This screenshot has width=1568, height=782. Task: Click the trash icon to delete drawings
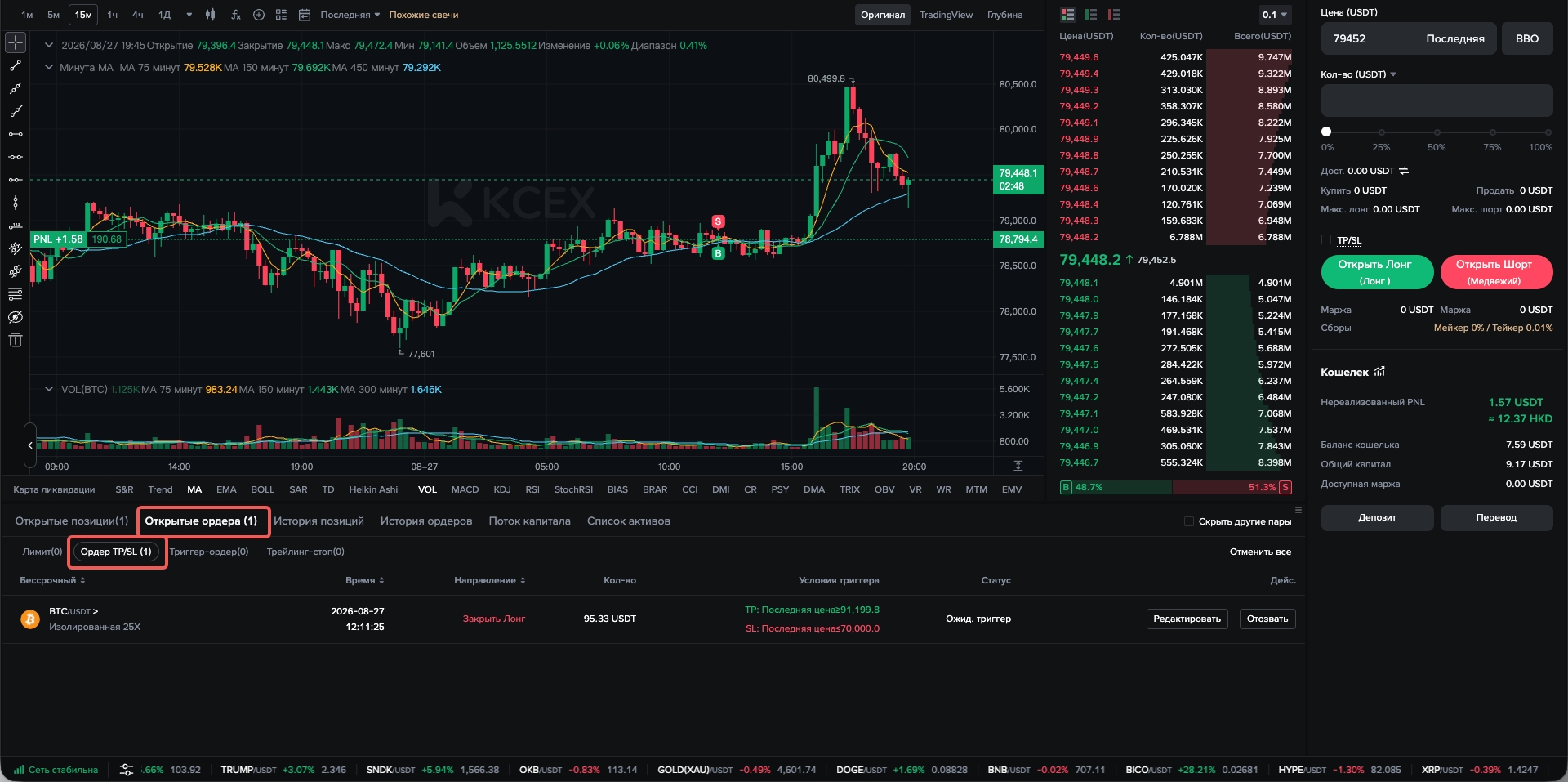tap(16, 340)
